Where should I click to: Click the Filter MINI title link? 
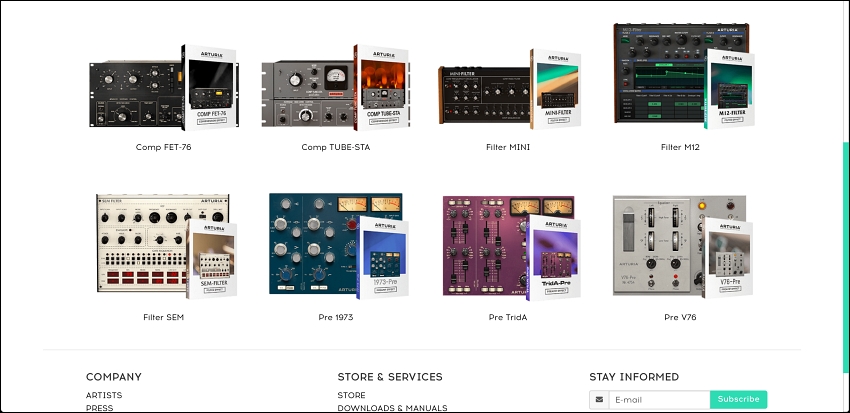pyautogui.click(x=508, y=147)
